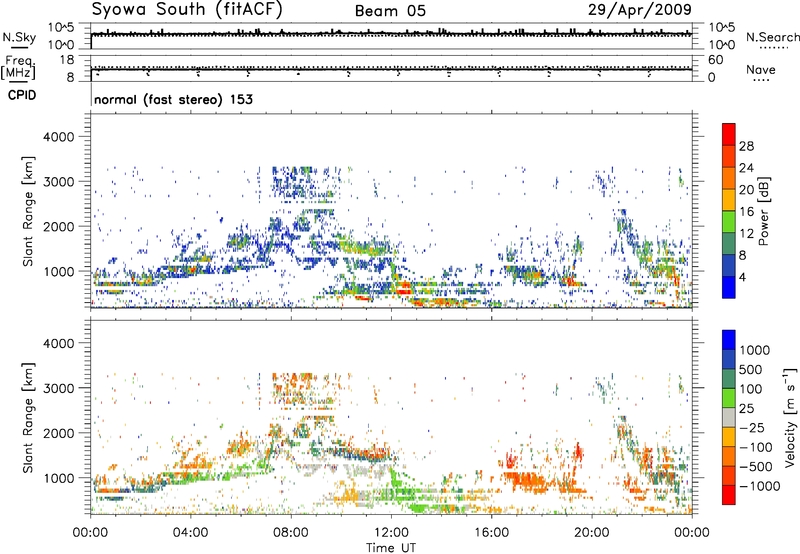
Task: Click the "-500" Velocity colorbar value
Action: (x=756, y=467)
